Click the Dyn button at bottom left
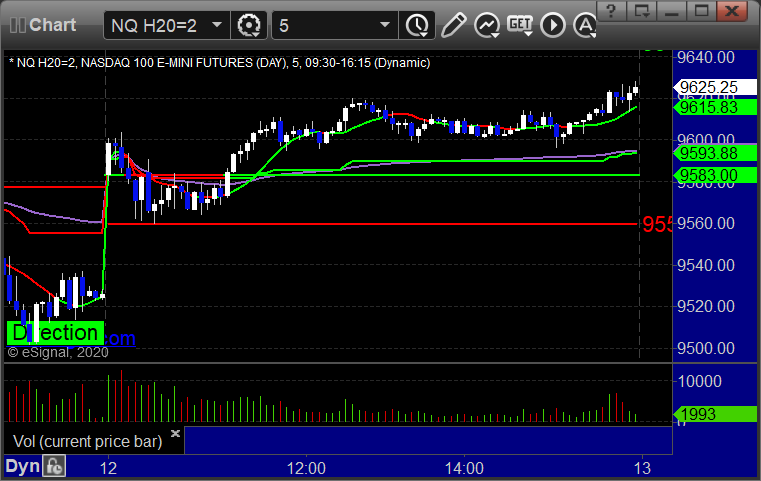 (22, 466)
